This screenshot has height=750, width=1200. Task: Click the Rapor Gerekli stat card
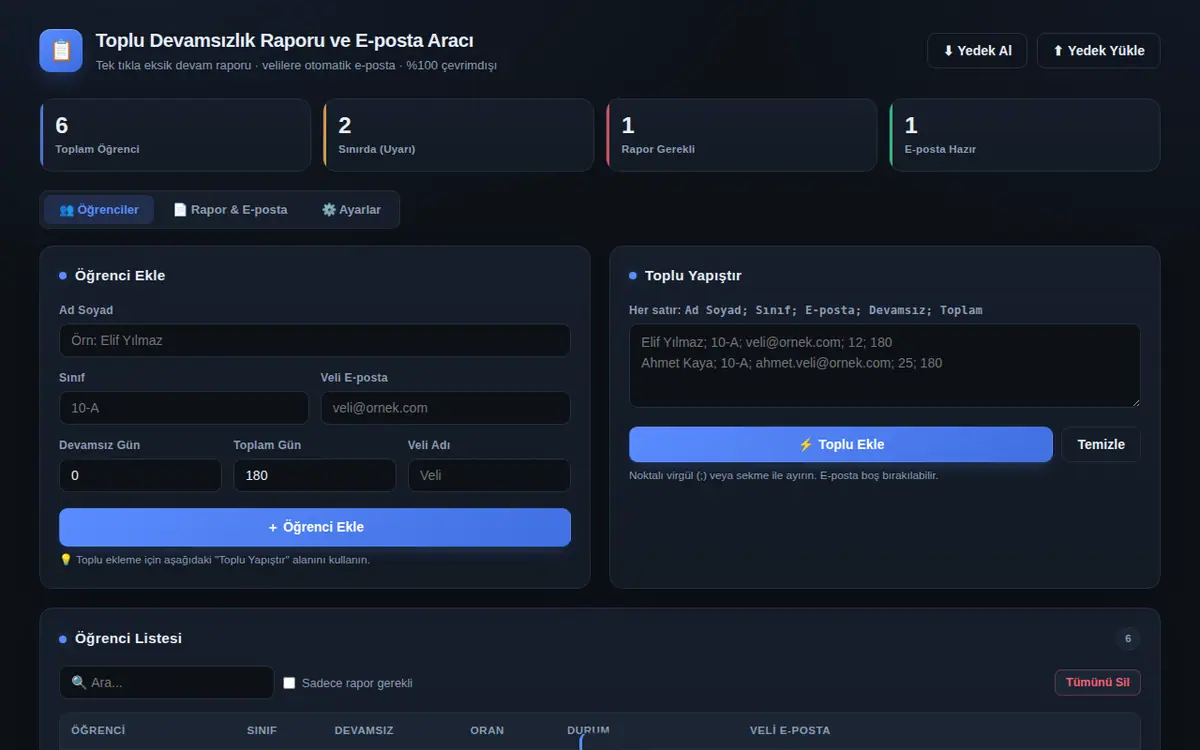(x=741, y=135)
